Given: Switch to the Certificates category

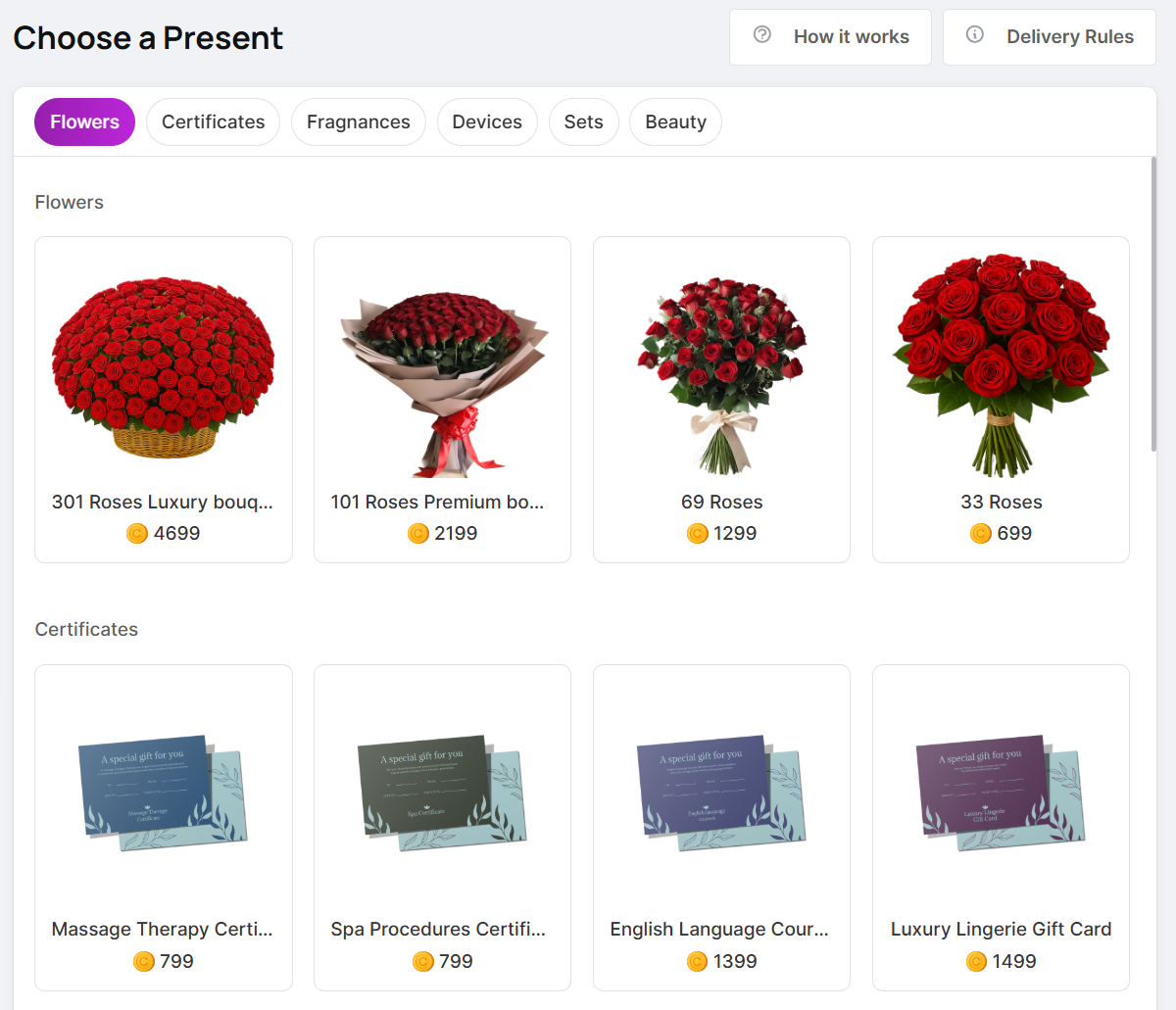Looking at the screenshot, I should pos(213,121).
